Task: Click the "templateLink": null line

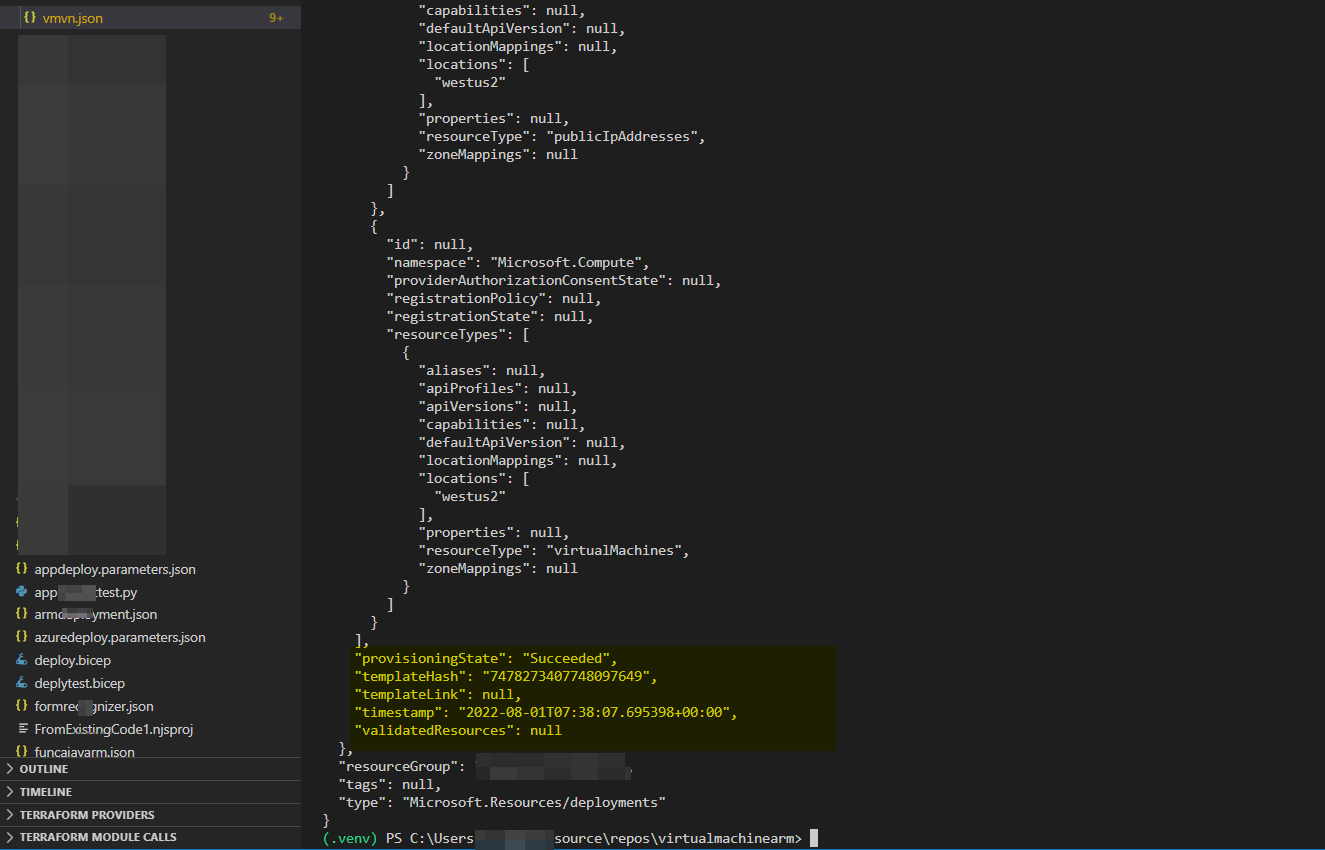Action: pyautogui.click(x=438, y=695)
